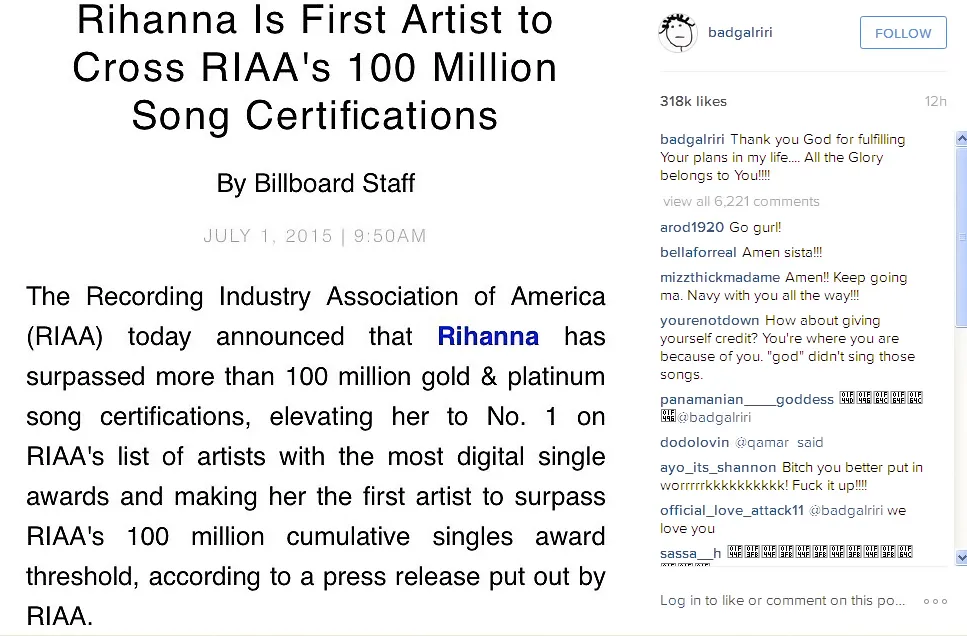Screen dimensions: 967x636
Task: Click the FOLLOW button
Action: [902, 32]
